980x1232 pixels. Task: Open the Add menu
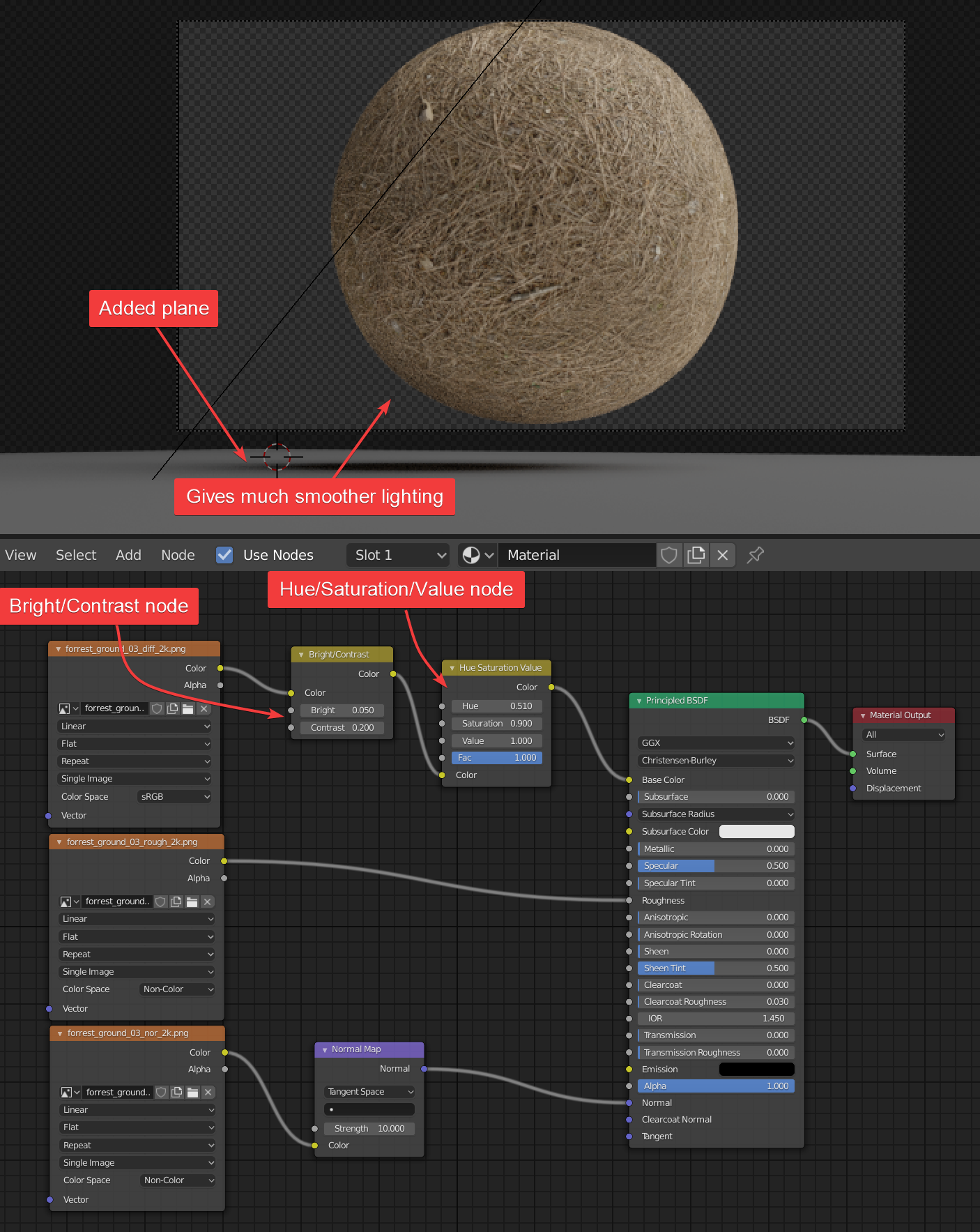128,555
